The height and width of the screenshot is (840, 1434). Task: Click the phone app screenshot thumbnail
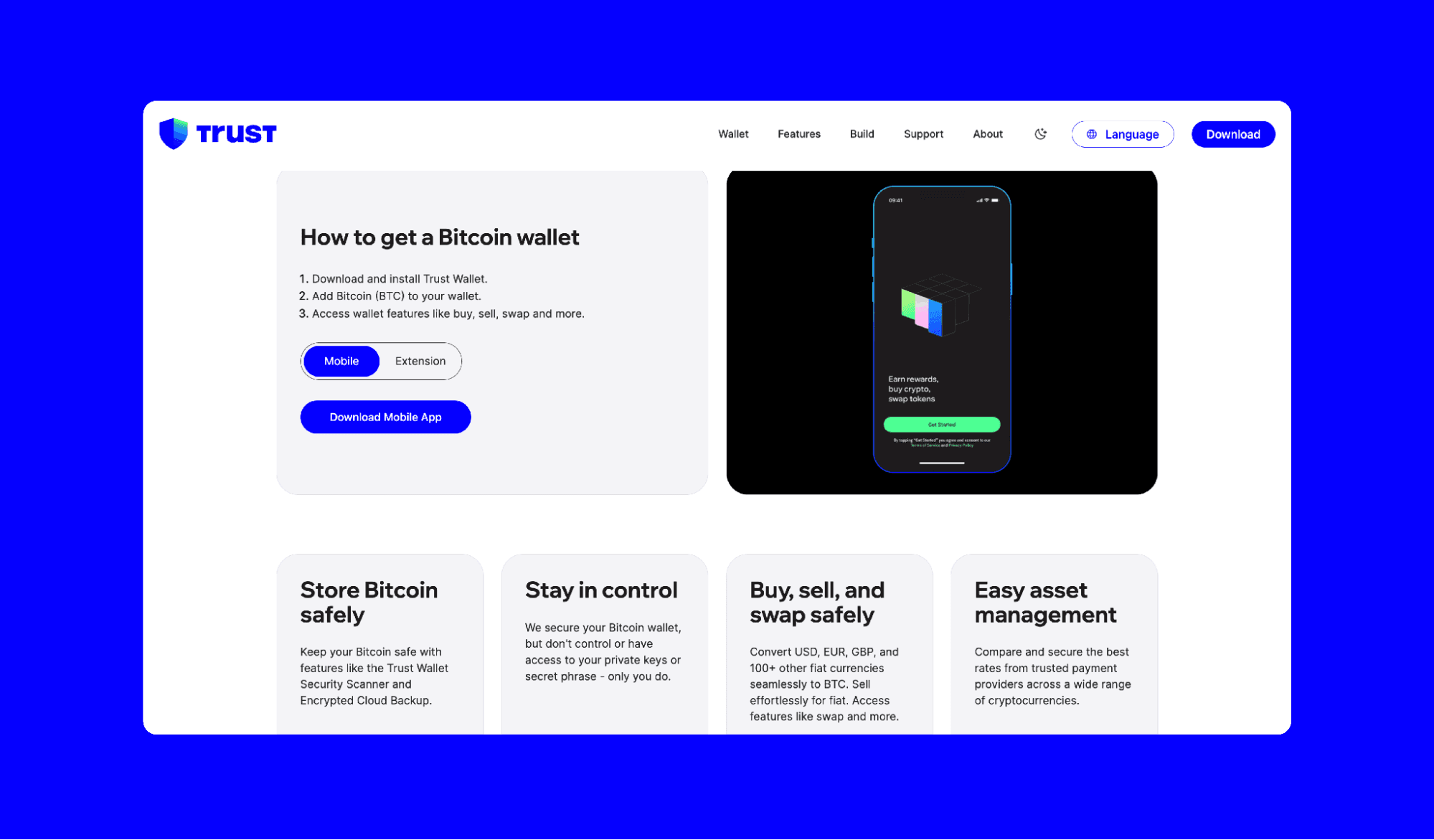[942, 332]
